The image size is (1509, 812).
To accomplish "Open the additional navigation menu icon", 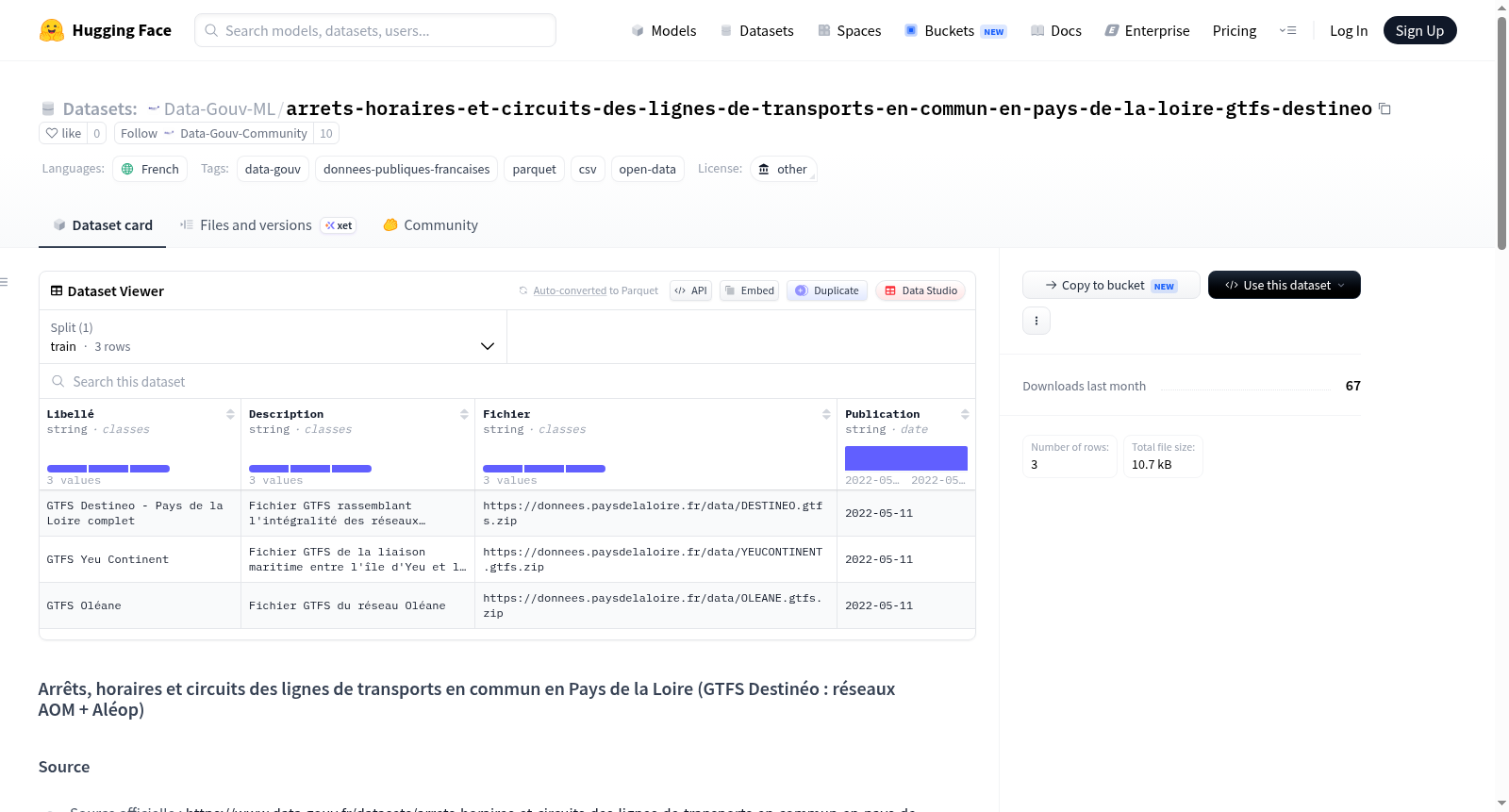I will coord(1287,30).
